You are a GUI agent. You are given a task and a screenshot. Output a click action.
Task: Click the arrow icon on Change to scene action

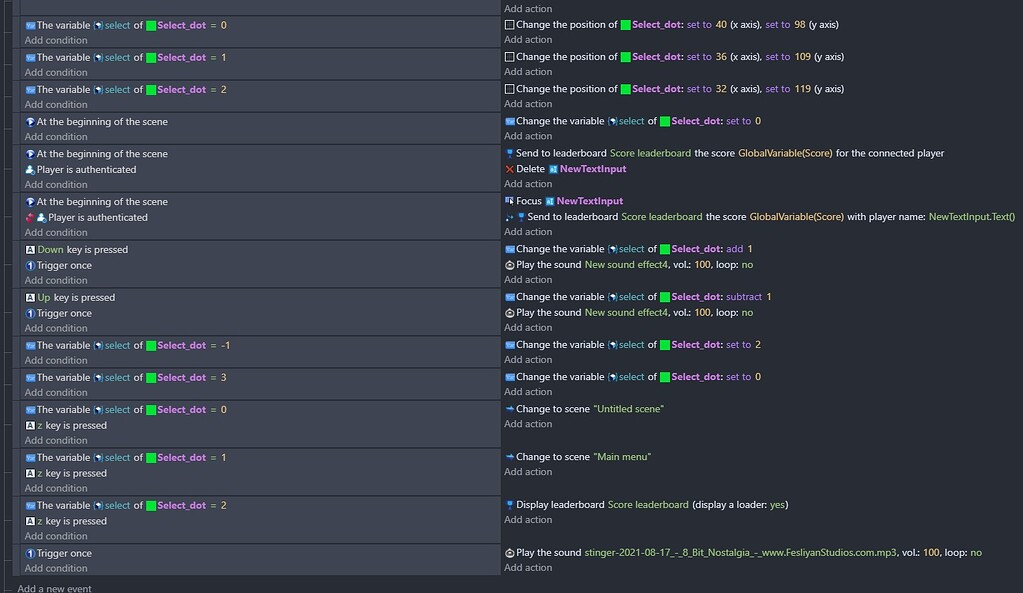[x=511, y=408]
